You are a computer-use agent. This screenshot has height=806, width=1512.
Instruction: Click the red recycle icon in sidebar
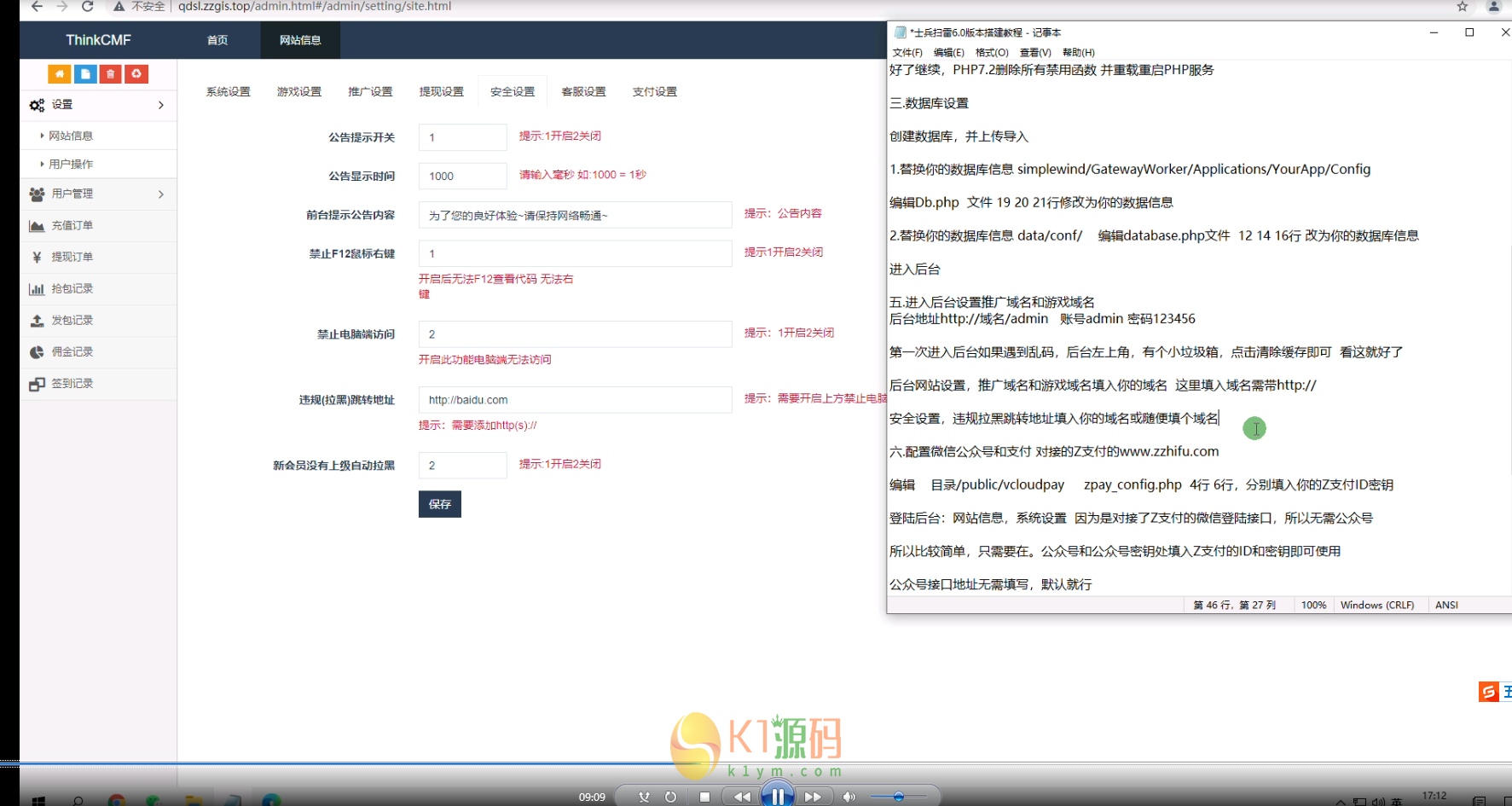[x=136, y=74]
